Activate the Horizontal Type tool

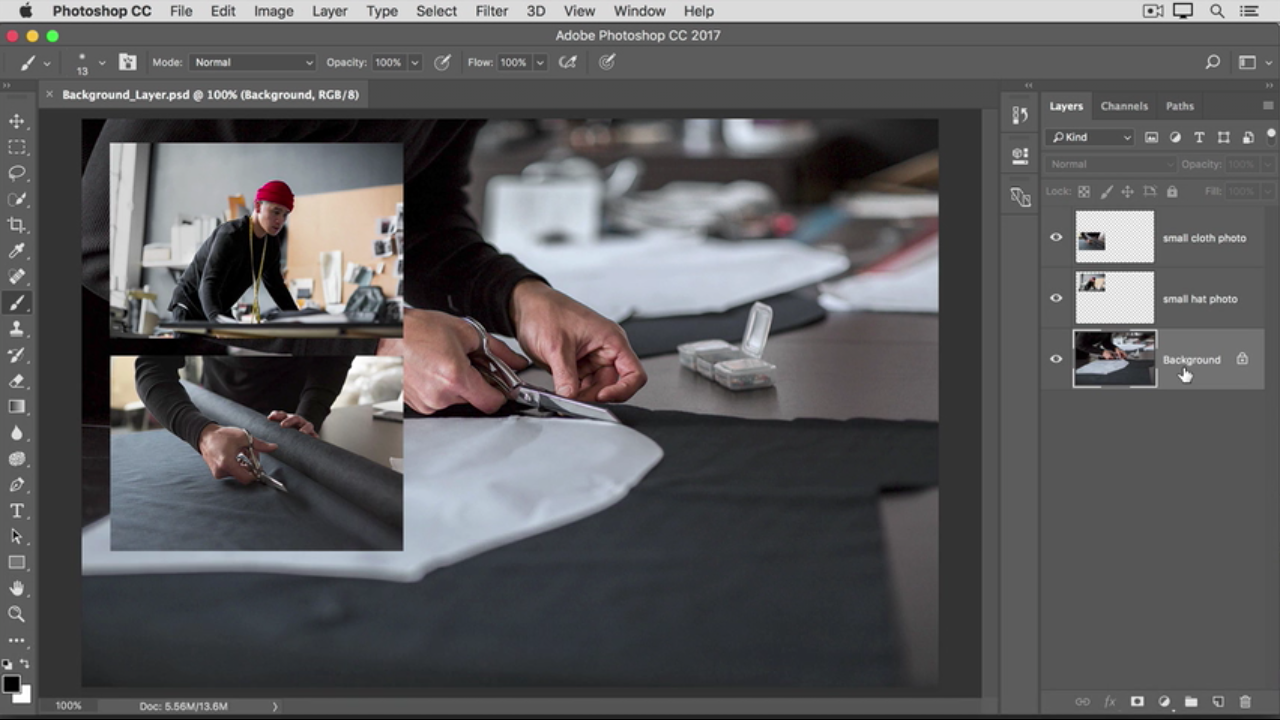coord(17,511)
